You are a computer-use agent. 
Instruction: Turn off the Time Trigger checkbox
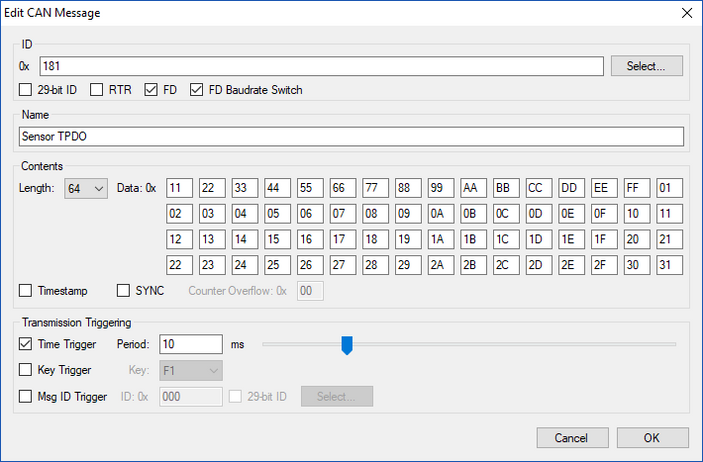(26, 344)
